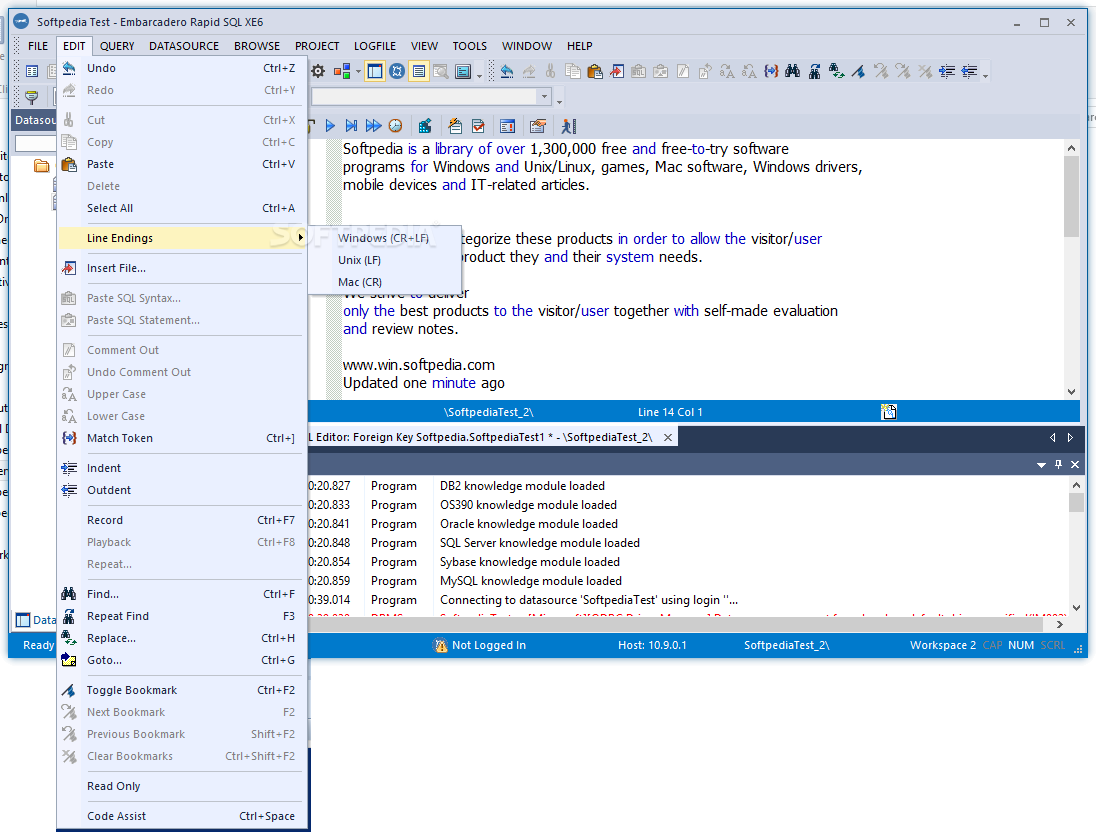Open dropdown arrow beside colored squares icon
Image resolution: width=1096 pixels, height=832 pixels.
tap(359, 71)
